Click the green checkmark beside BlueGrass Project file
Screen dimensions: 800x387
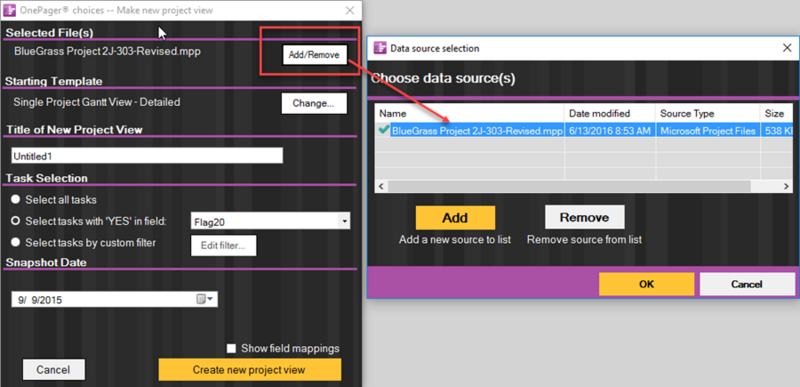(384, 131)
